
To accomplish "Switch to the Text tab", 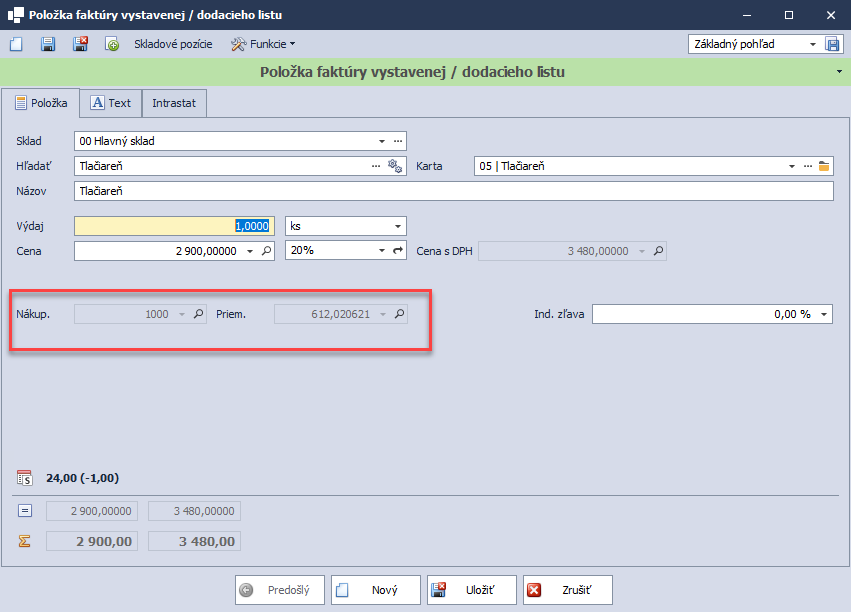I will (x=110, y=103).
